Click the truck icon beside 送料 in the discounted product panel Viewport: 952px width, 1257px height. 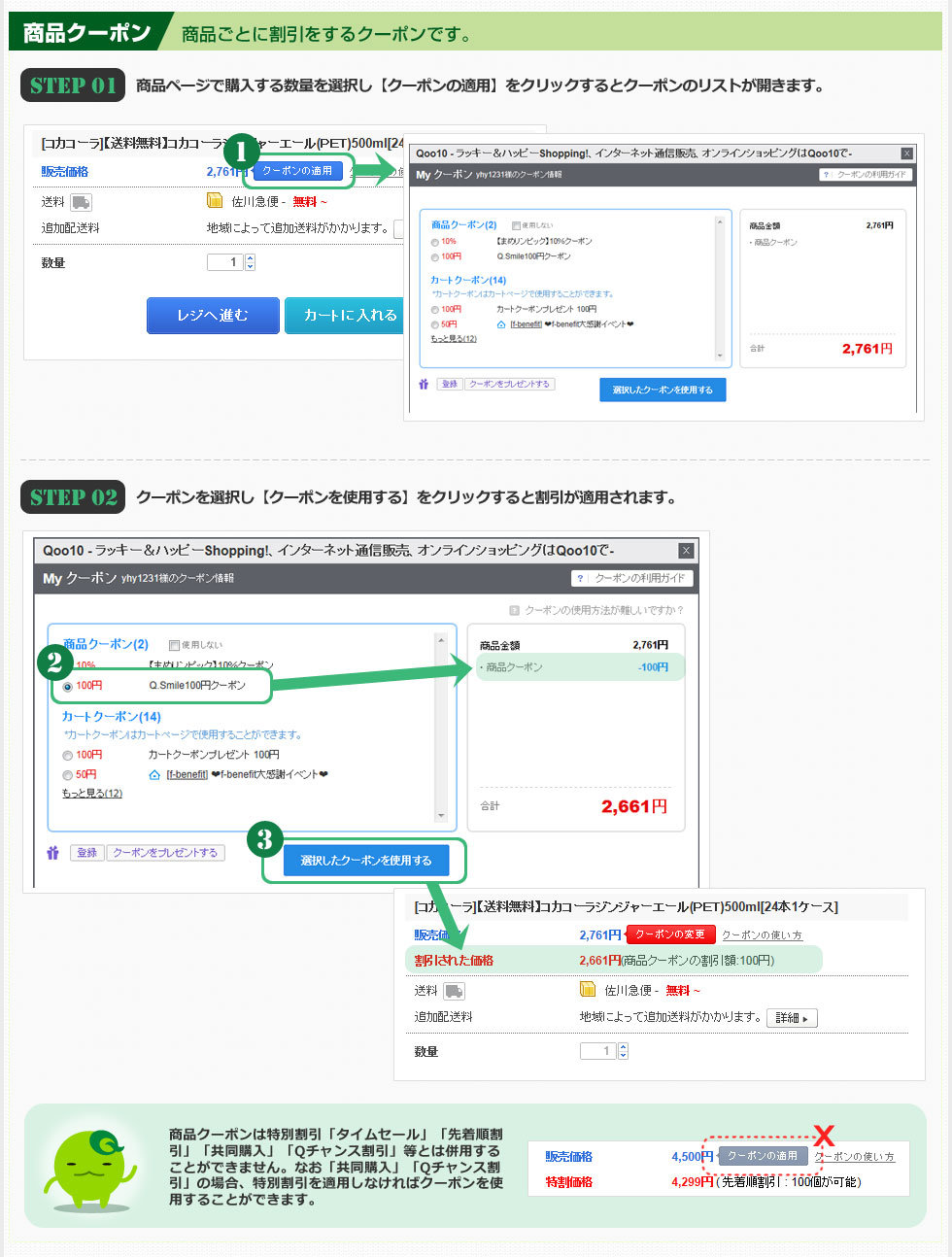point(454,991)
